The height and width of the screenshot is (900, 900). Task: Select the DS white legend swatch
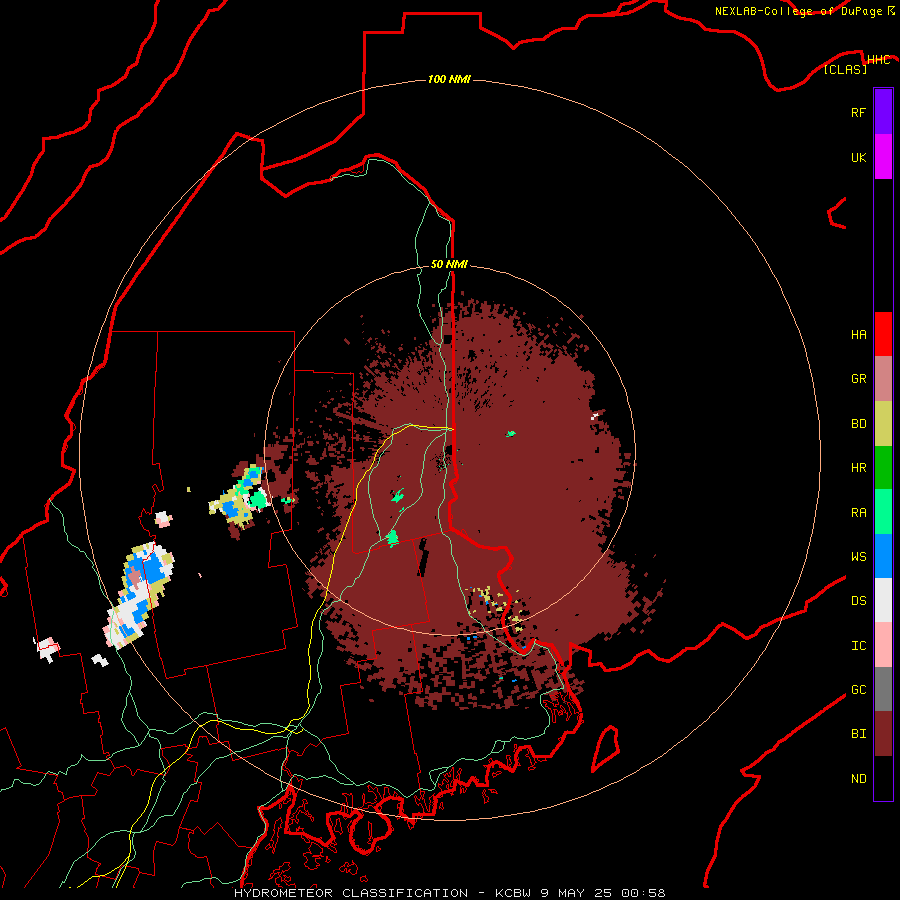point(883,600)
